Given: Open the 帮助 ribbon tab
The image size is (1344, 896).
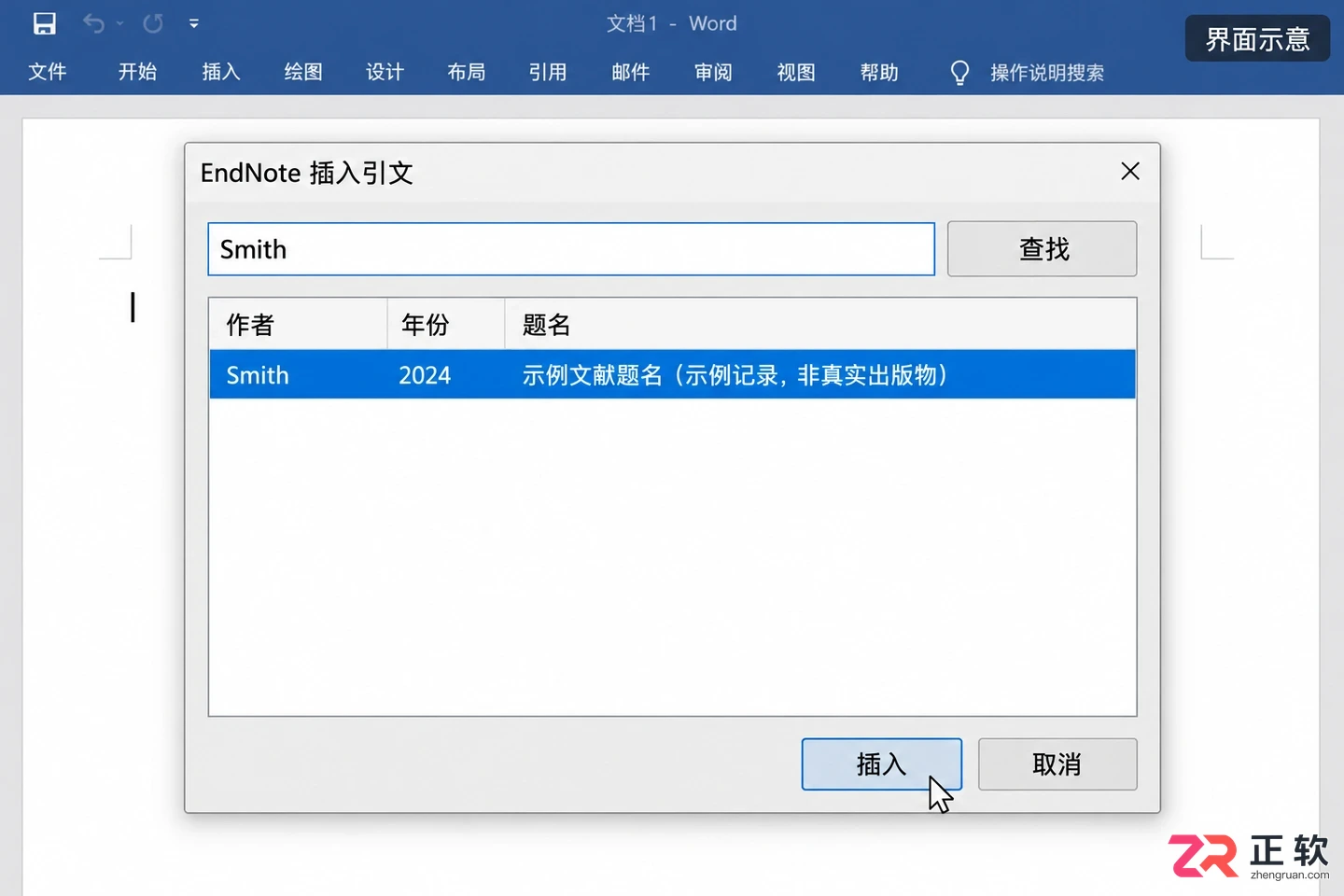Looking at the screenshot, I should [879, 73].
